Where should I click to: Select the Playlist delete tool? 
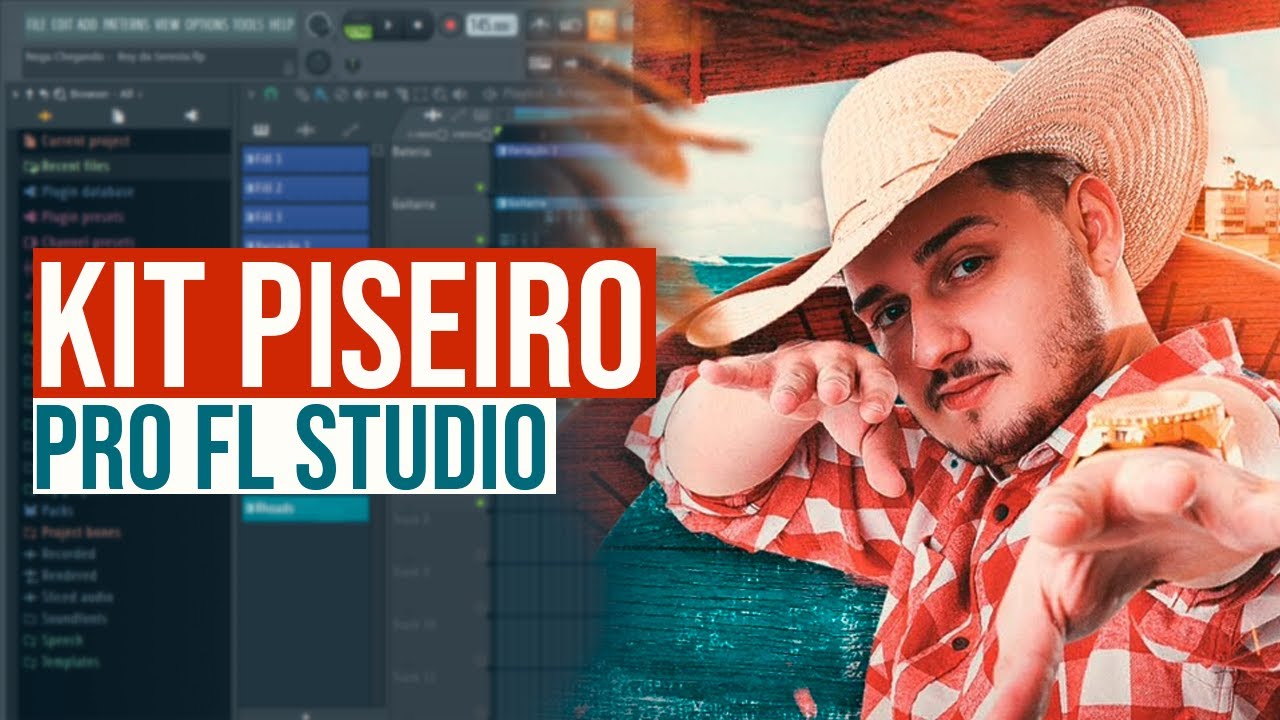[x=340, y=94]
